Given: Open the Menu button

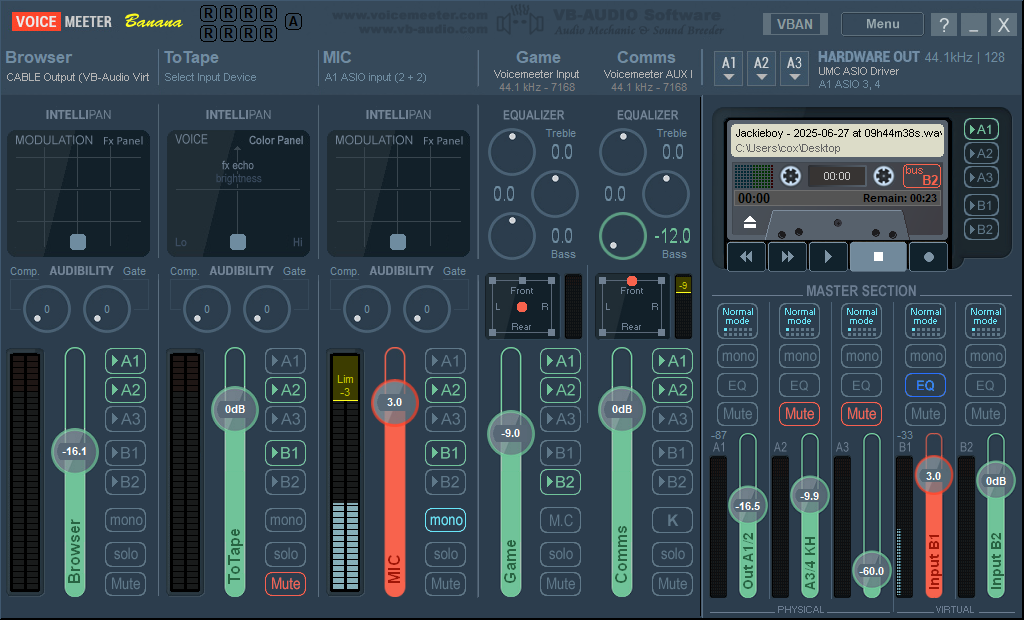Looking at the screenshot, I should tap(882, 24).
